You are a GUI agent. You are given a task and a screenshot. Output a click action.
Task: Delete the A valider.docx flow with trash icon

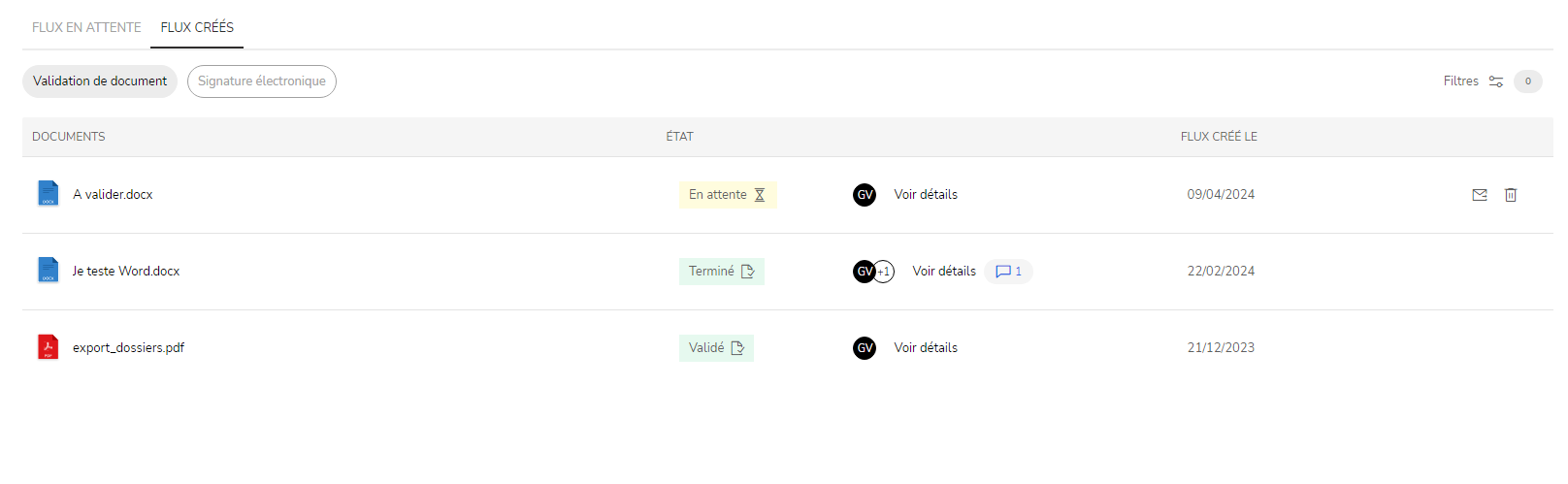click(x=1511, y=195)
